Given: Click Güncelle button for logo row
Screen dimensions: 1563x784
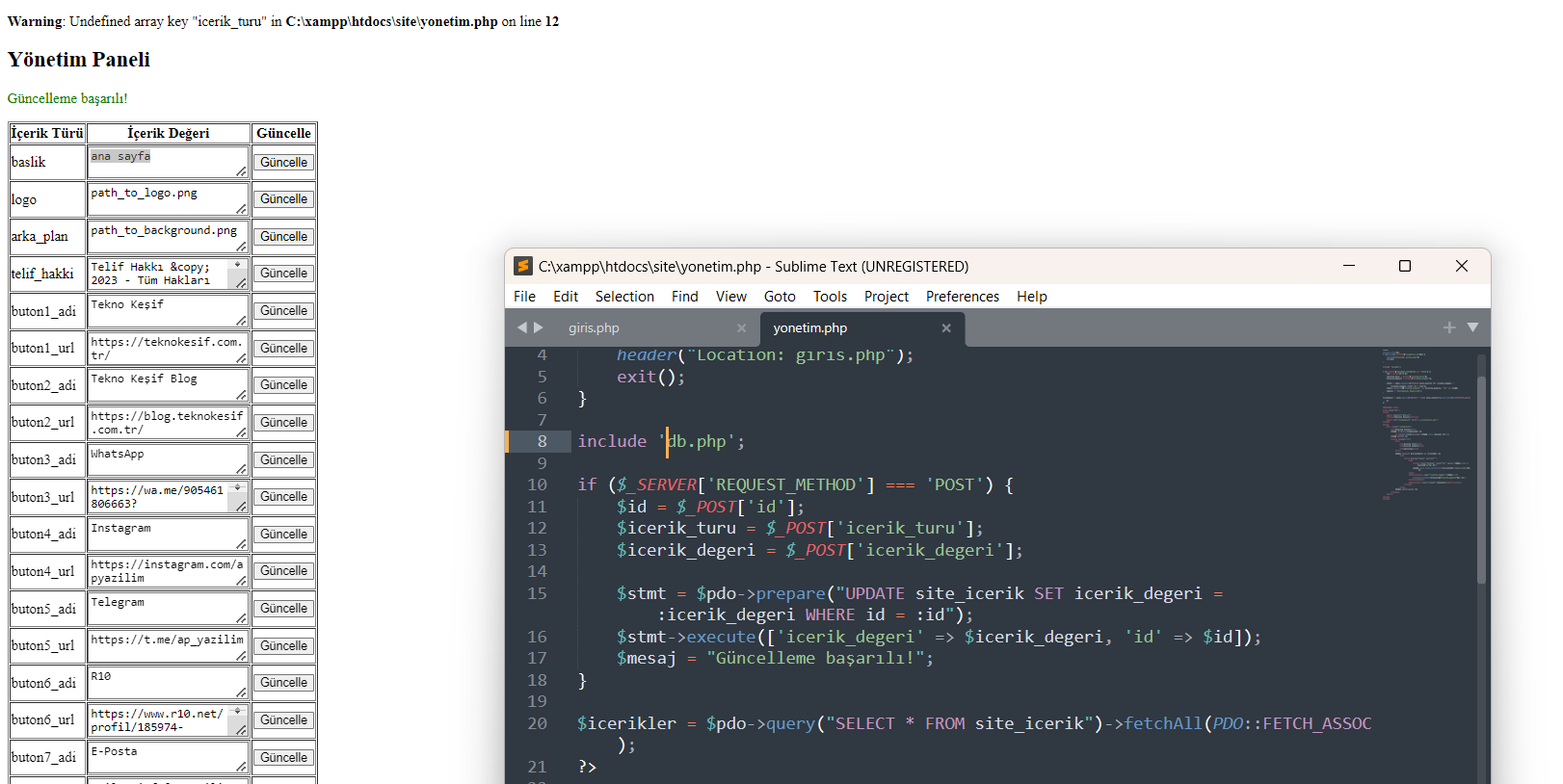Looking at the screenshot, I should click(283, 199).
